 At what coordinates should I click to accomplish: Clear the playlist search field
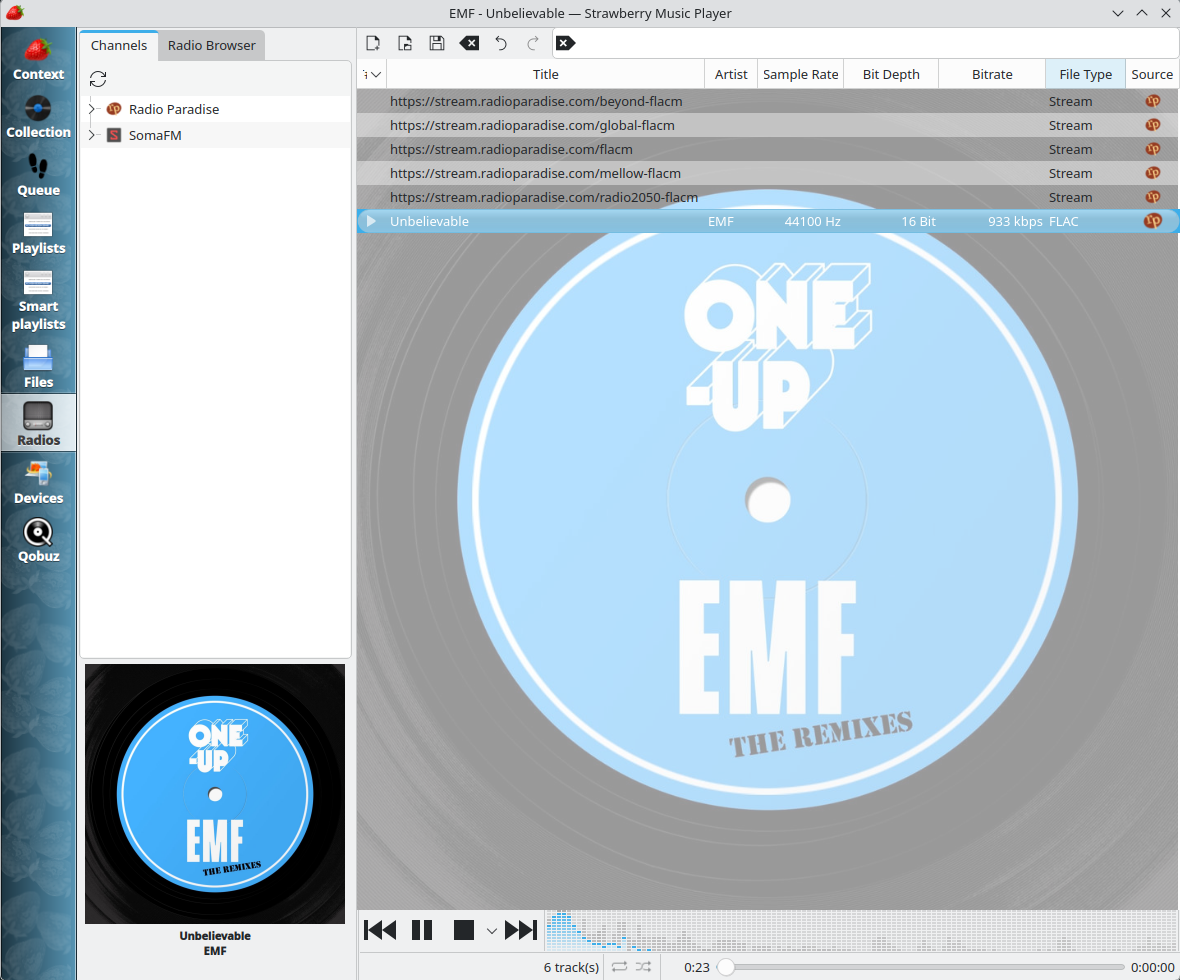565,43
